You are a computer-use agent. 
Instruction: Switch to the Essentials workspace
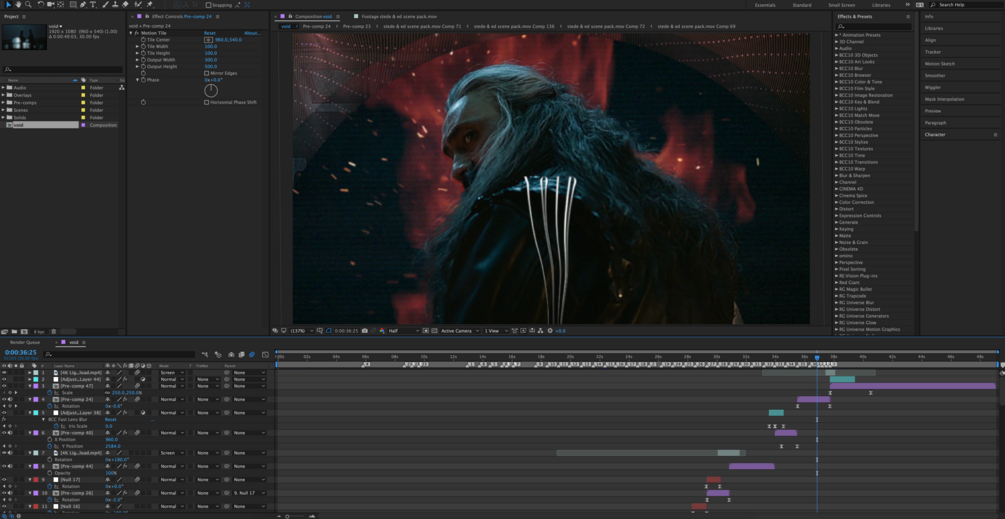click(x=765, y=4)
